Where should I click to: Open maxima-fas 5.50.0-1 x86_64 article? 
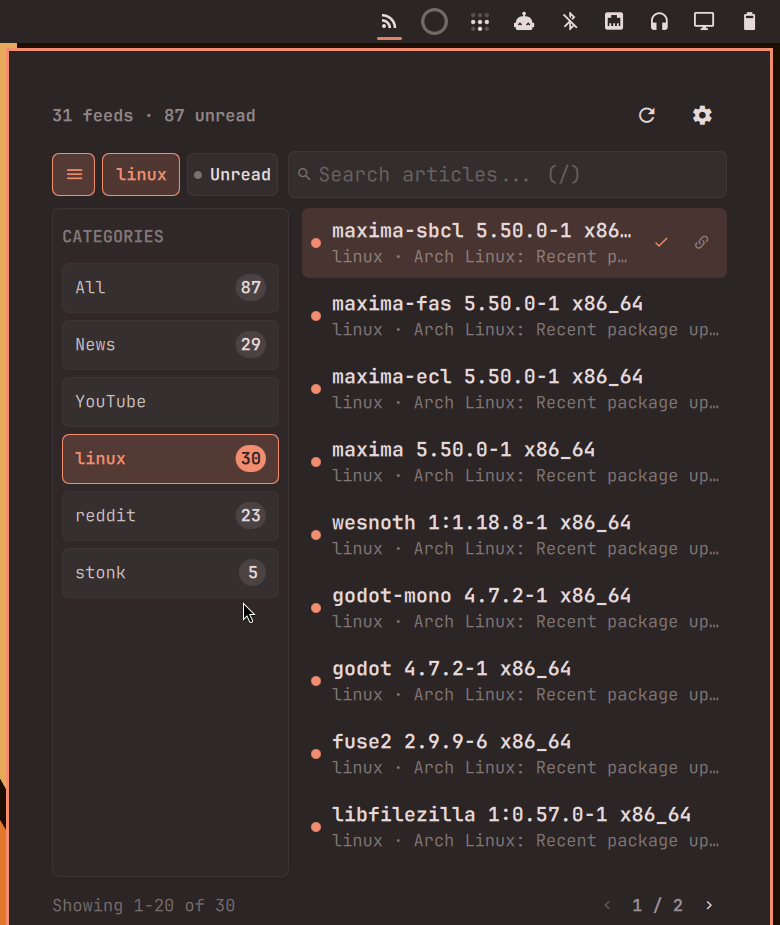(x=514, y=316)
